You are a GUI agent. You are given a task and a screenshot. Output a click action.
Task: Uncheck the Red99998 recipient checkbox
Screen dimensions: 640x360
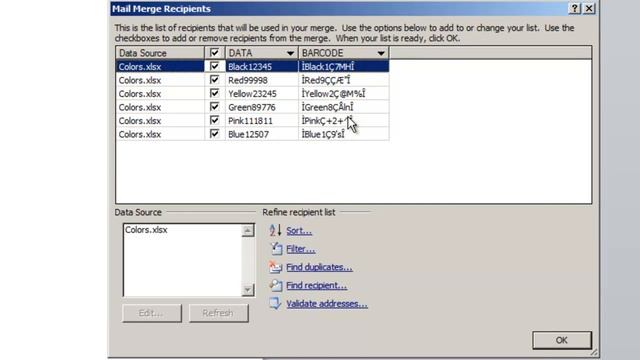tap(214, 80)
